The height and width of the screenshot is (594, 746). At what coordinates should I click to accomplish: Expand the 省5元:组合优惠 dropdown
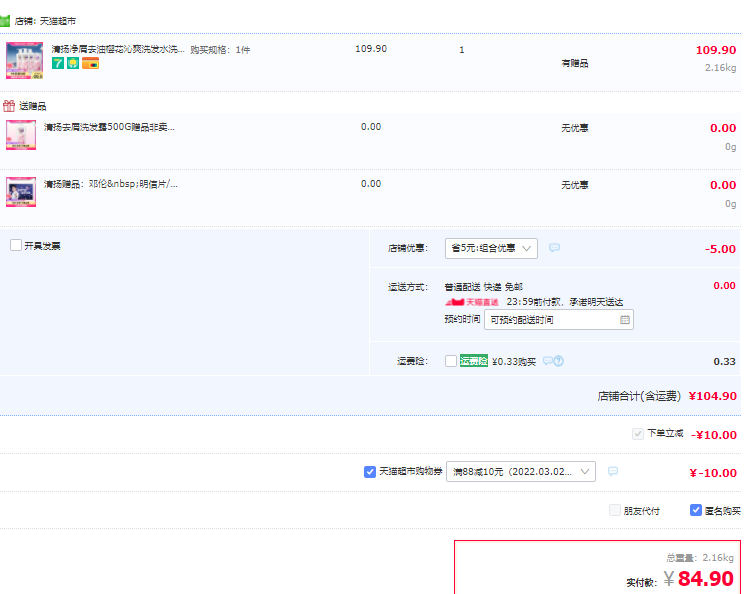click(491, 248)
